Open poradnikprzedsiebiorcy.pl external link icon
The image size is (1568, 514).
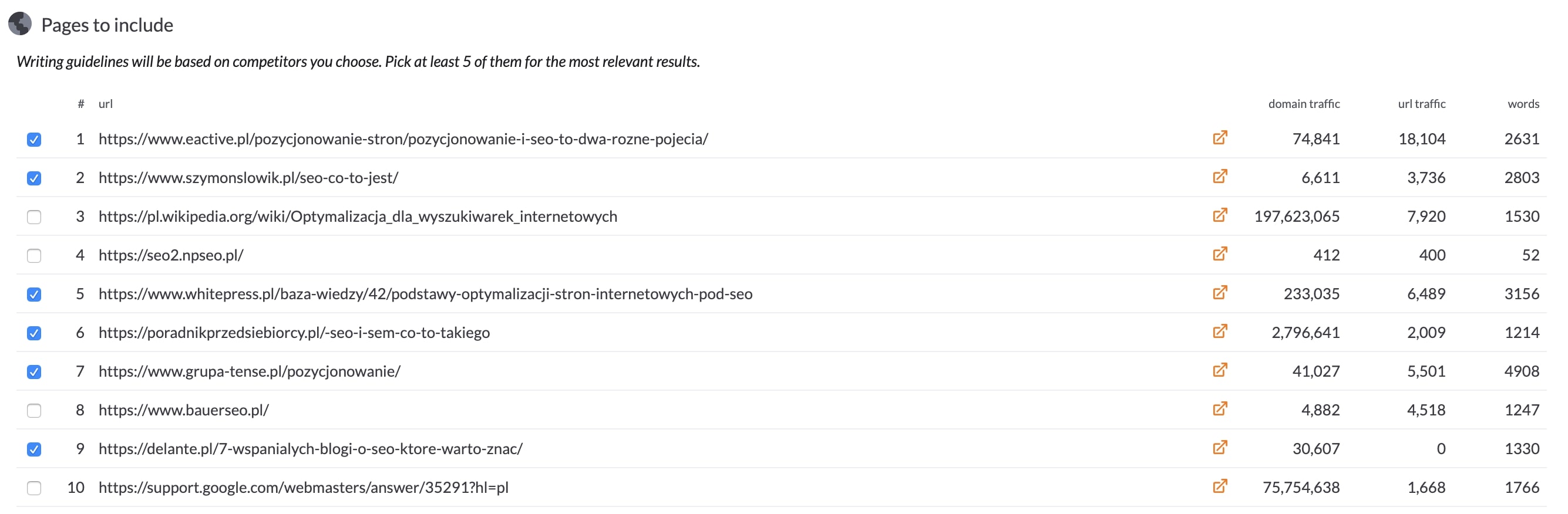point(1220,331)
